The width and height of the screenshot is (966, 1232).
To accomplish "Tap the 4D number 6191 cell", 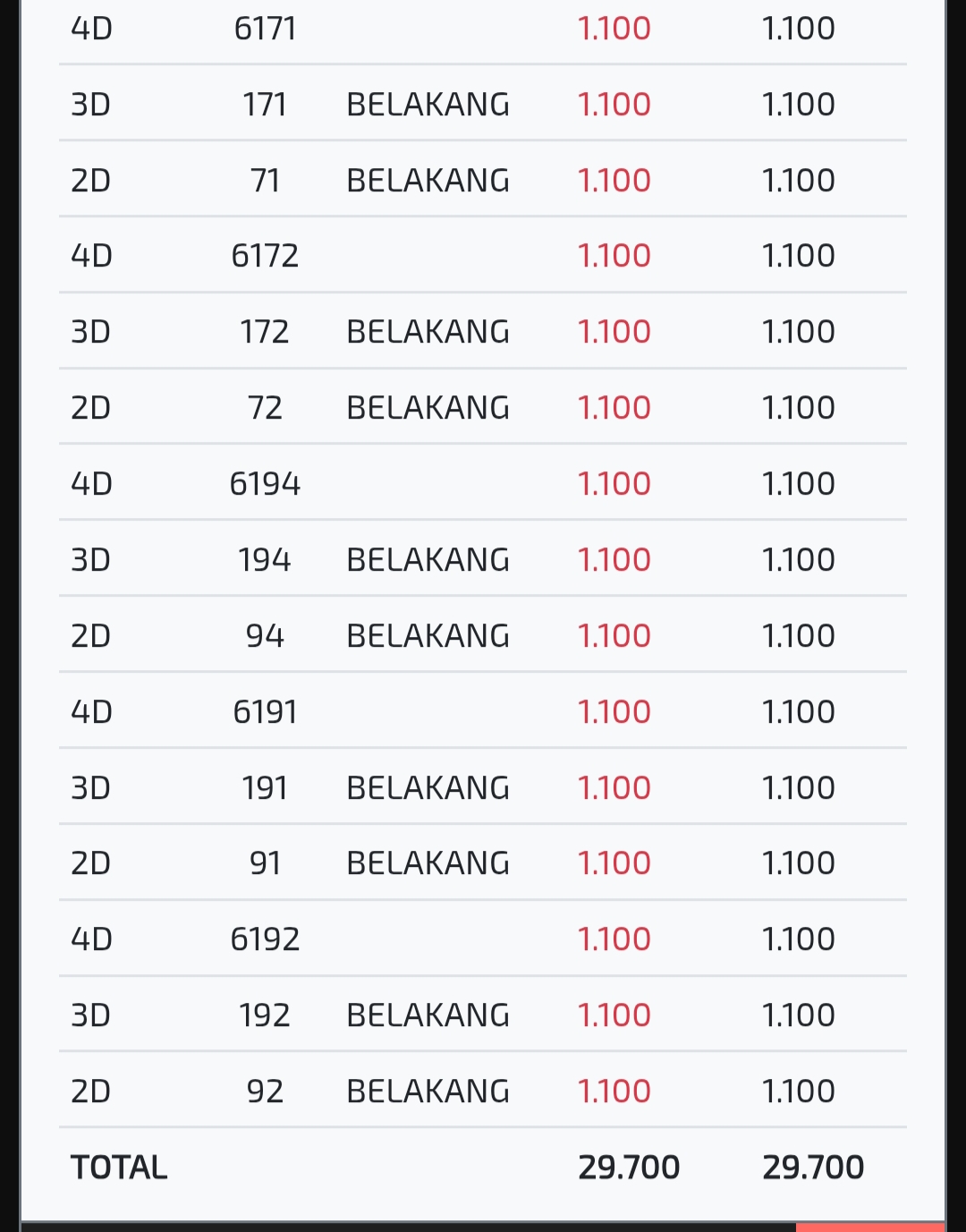I will [265, 712].
